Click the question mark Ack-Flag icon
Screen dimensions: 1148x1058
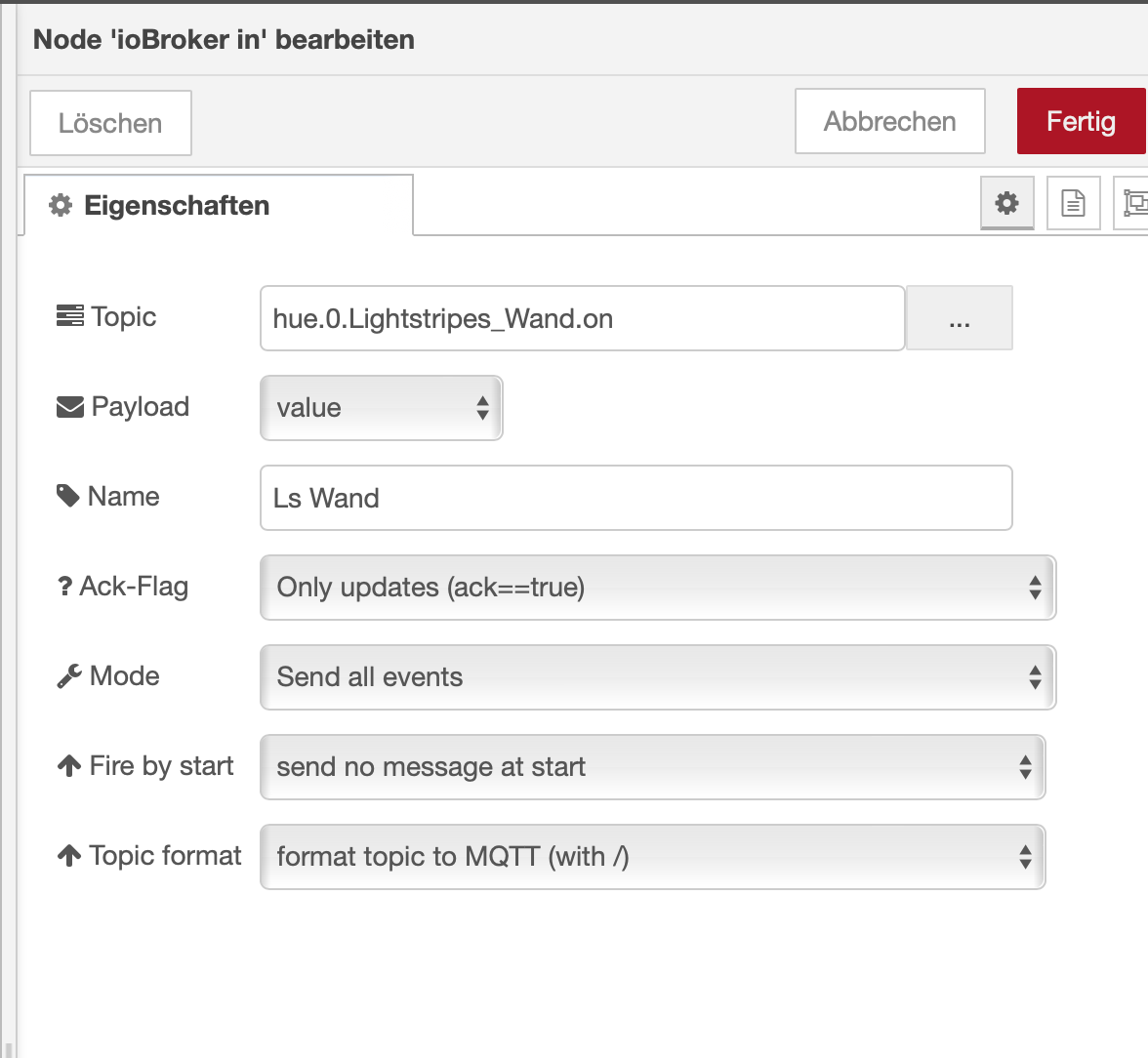64,587
